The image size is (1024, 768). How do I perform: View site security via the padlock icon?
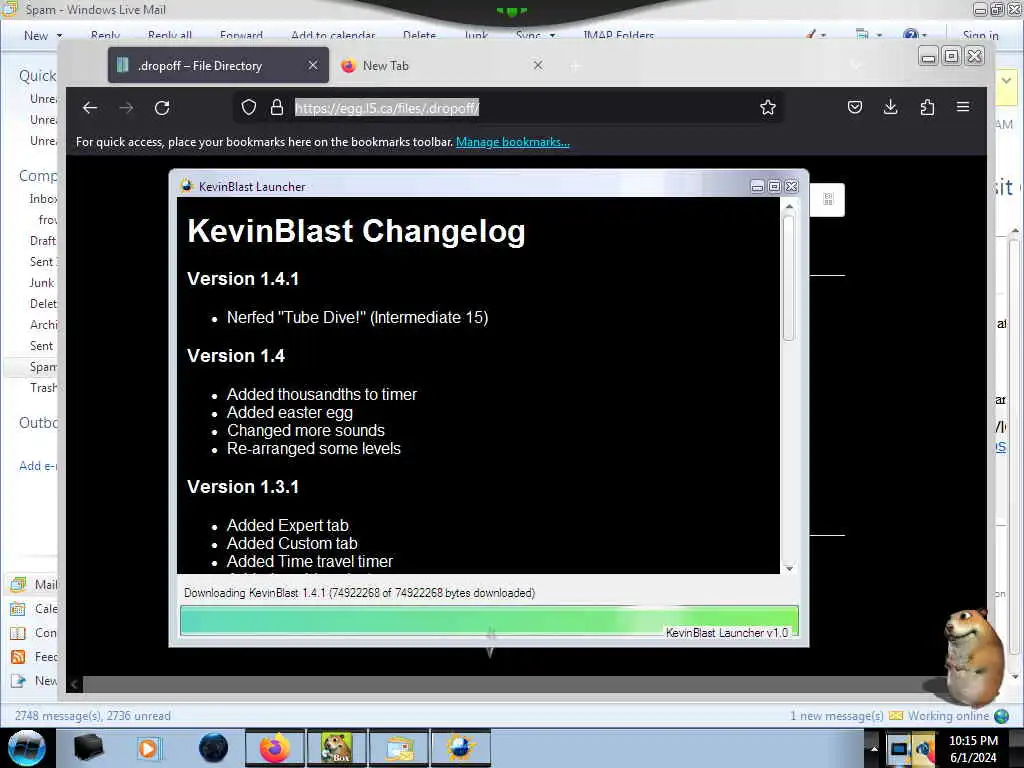pos(277,107)
